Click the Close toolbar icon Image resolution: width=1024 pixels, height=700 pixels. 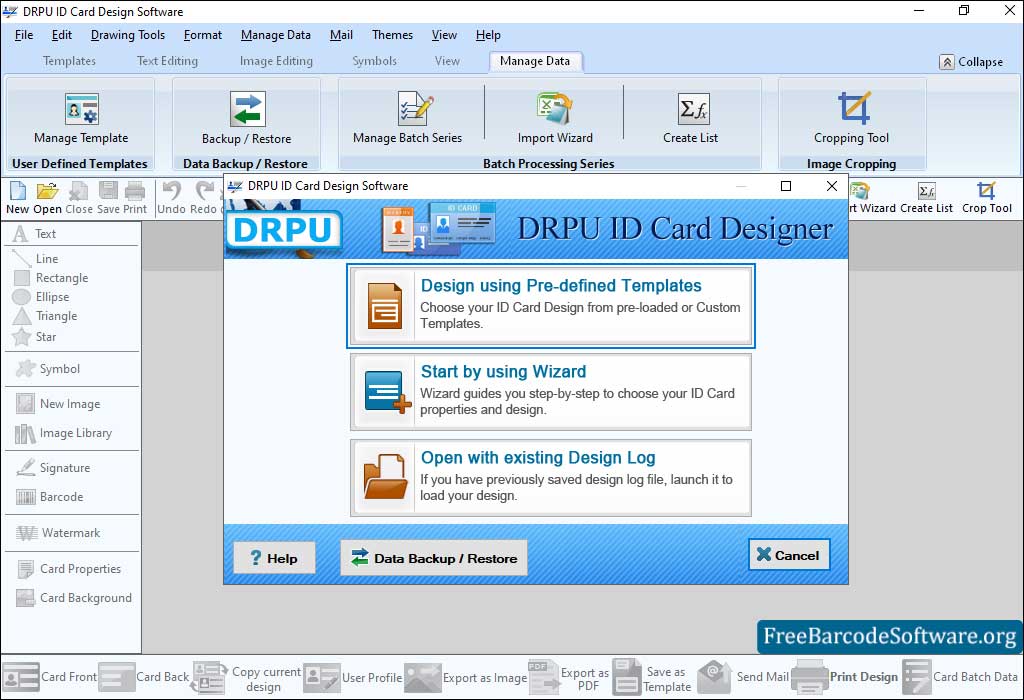click(x=78, y=198)
